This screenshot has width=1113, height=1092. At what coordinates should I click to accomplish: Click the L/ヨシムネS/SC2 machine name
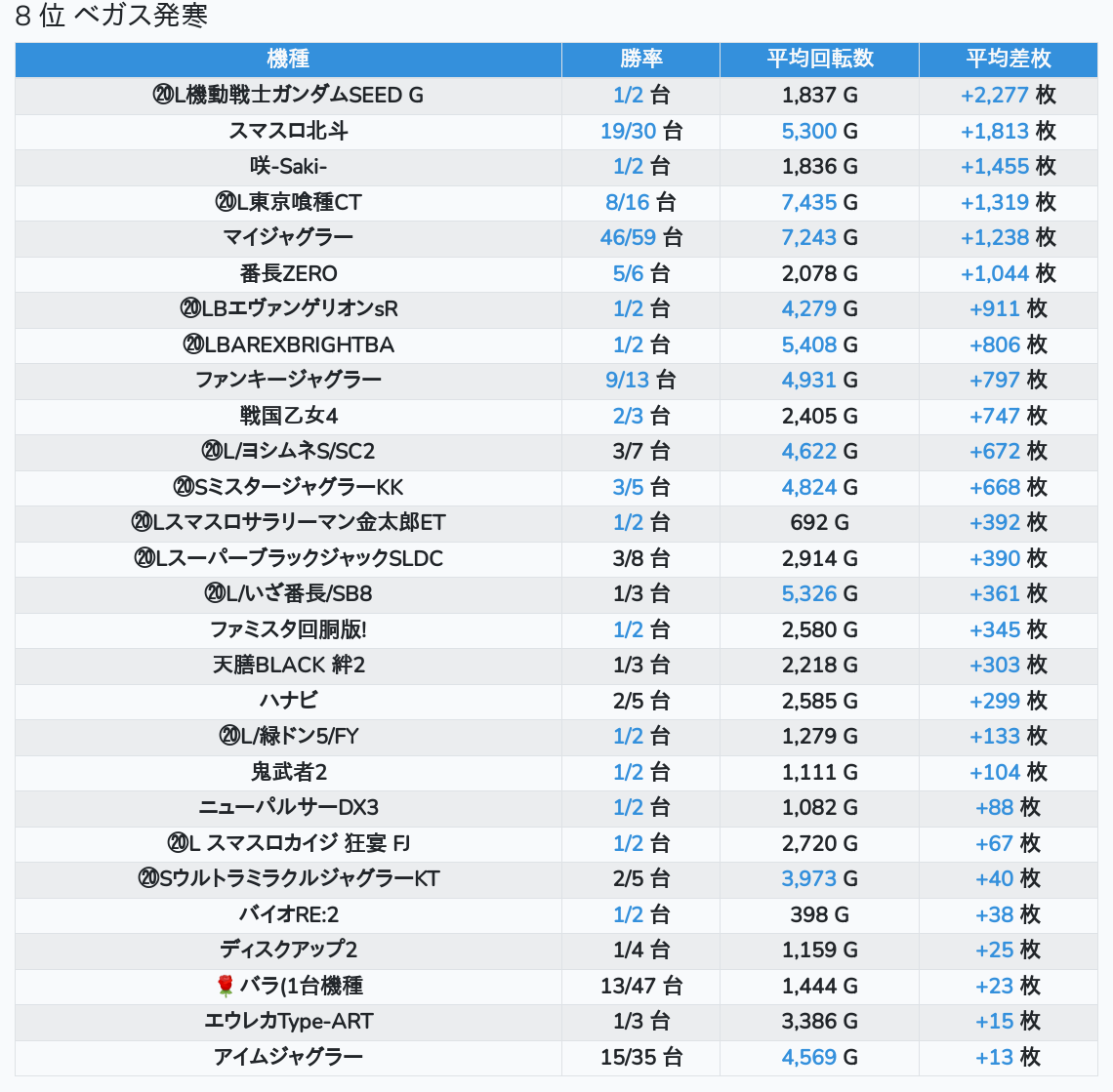[x=288, y=451]
